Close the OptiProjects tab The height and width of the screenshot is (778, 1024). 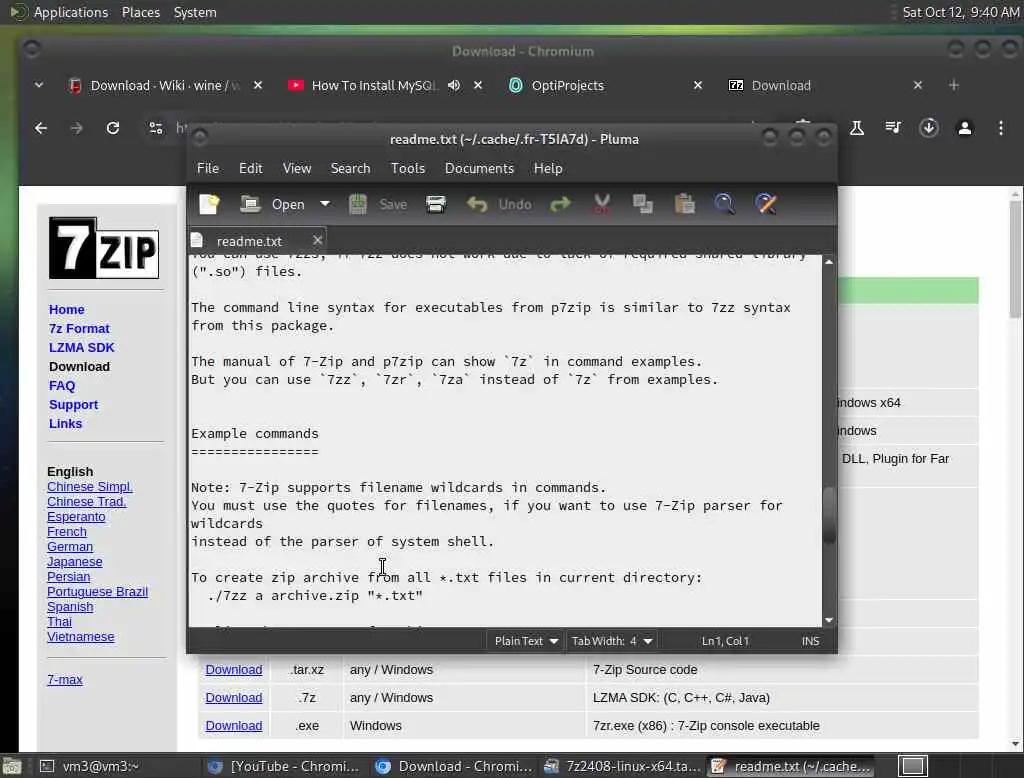click(697, 86)
